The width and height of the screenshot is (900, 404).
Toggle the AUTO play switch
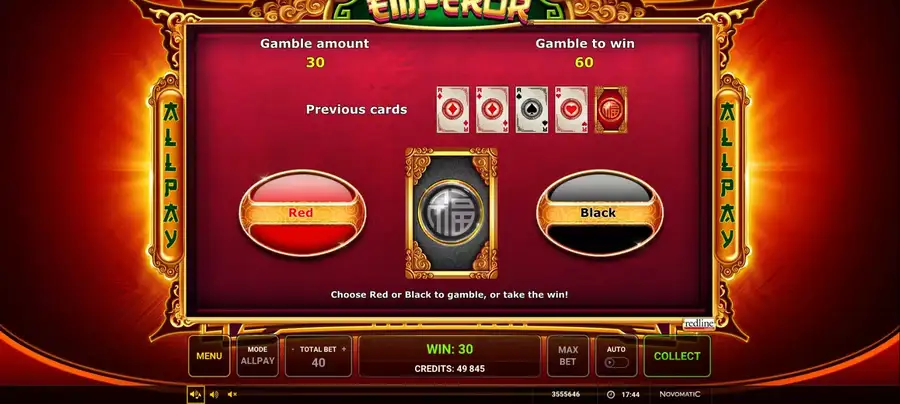[x=616, y=363]
